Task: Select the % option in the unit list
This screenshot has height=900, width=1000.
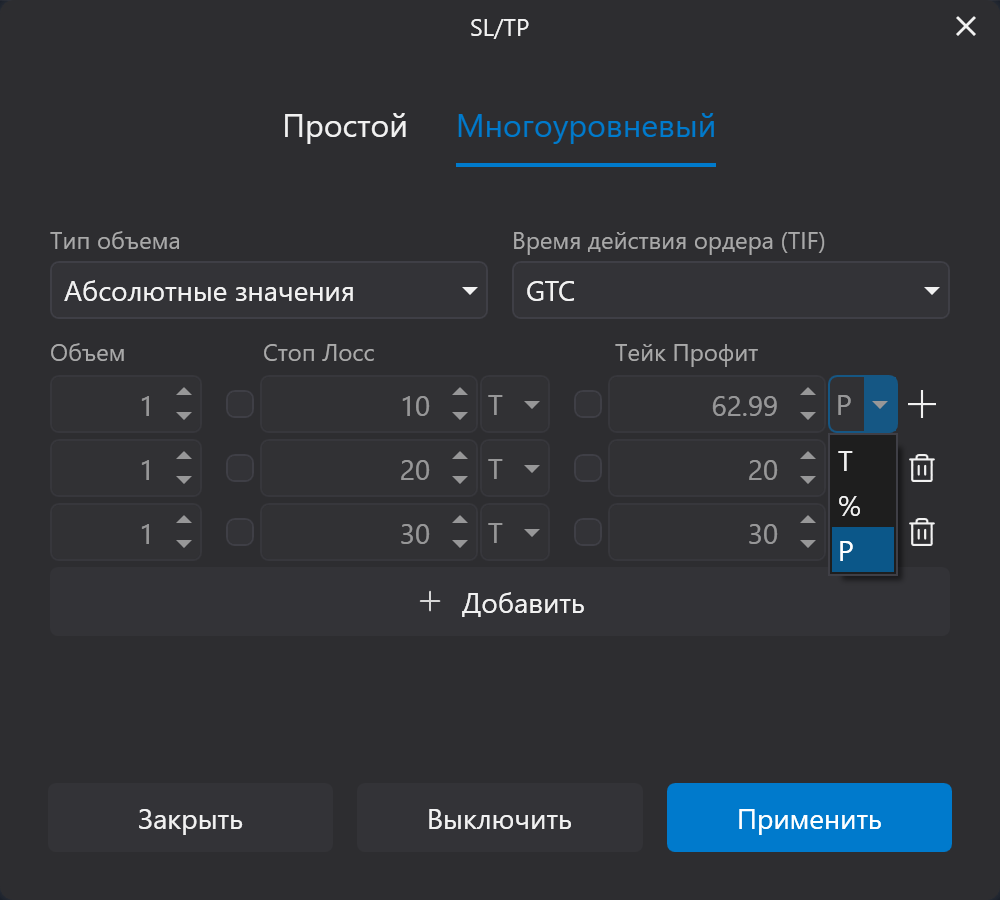Action: point(862,506)
